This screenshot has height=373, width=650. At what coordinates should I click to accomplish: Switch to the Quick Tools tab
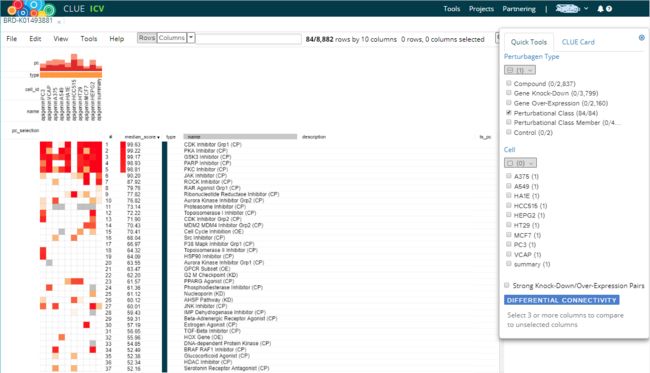[529, 42]
